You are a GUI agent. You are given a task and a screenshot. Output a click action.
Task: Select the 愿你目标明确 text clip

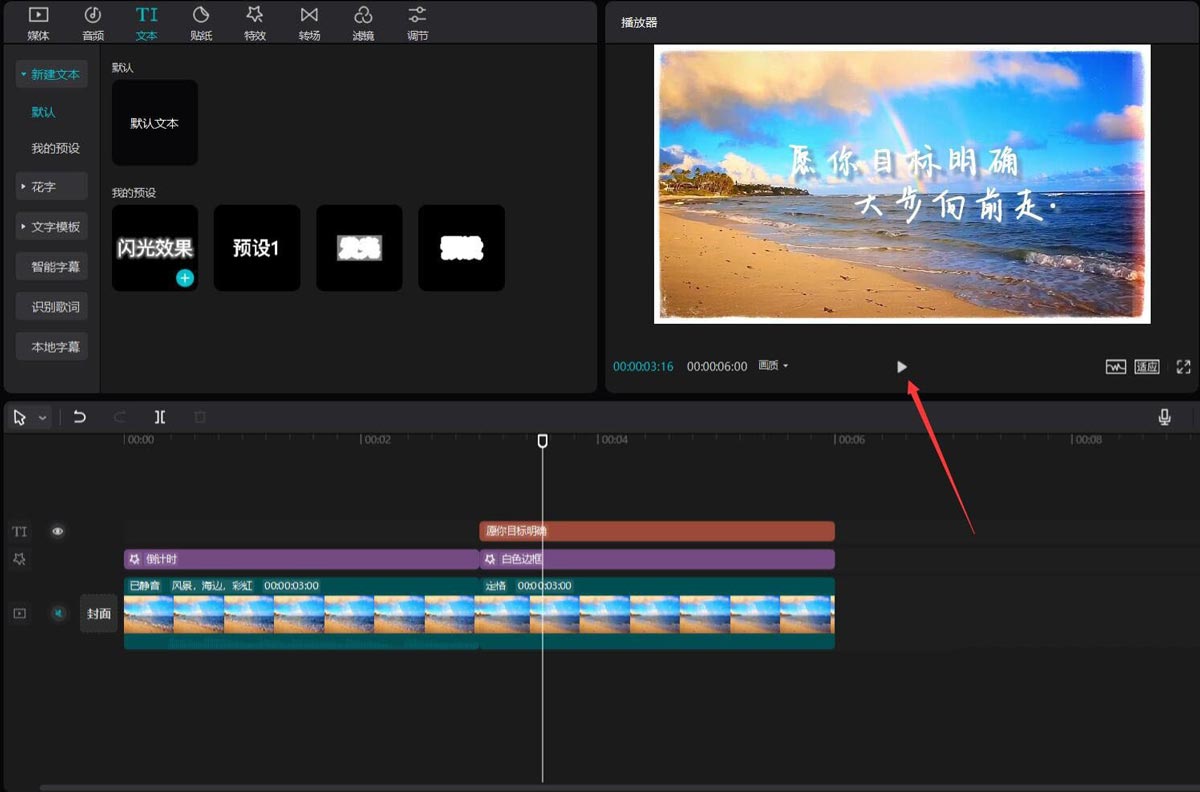[657, 531]
